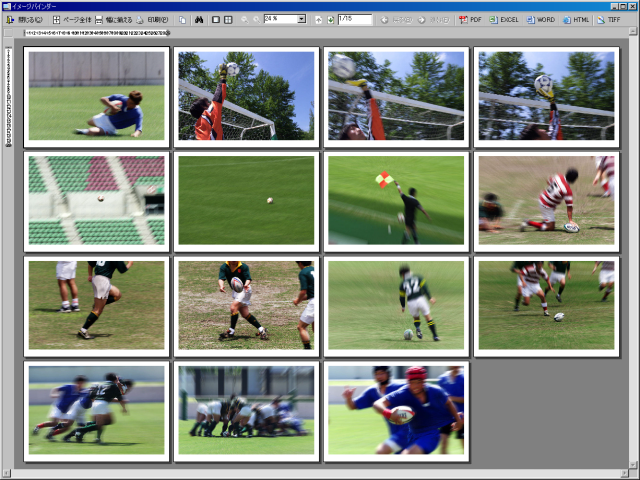Click the horizontal scrollbar right arrow
This screenshot has height=480, width=640.
(625, 474)
